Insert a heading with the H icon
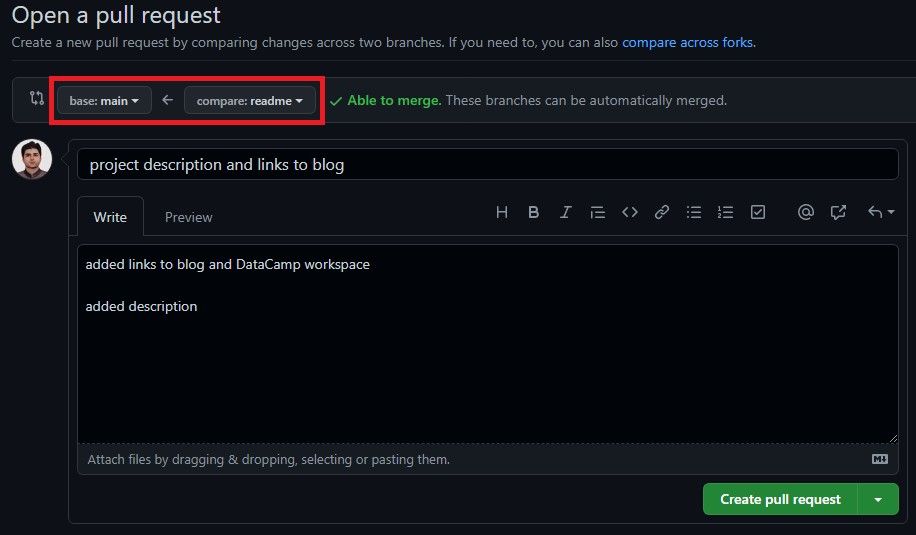The width and height of the screenshot is (916, 535). (x=501, y=212)
